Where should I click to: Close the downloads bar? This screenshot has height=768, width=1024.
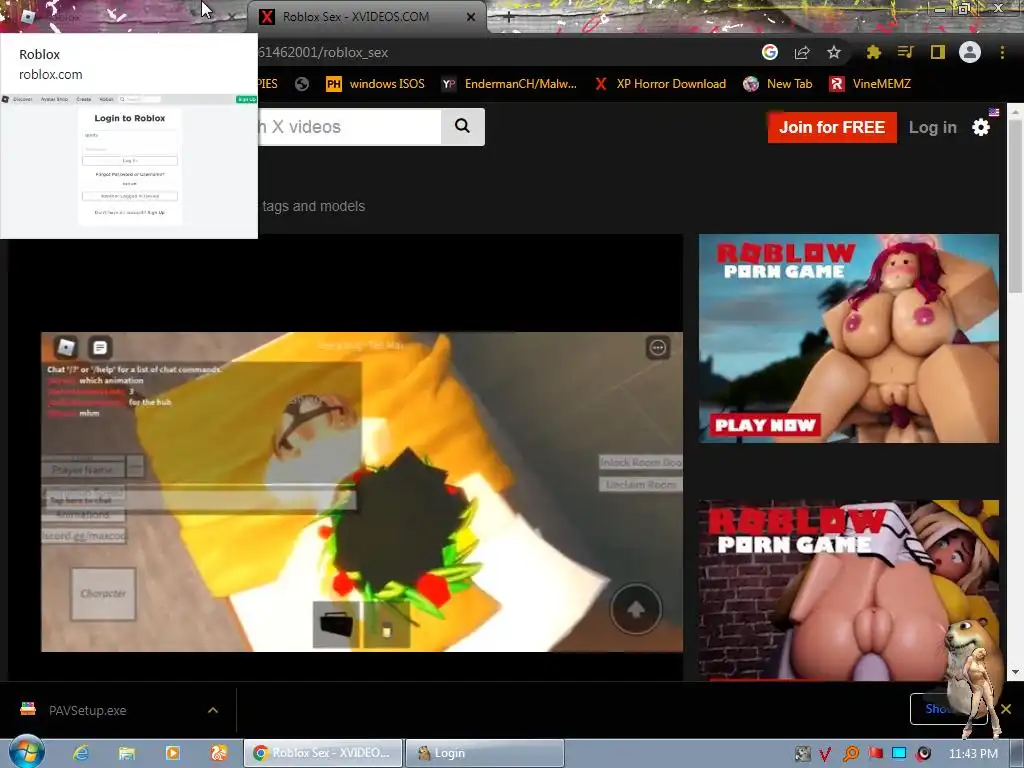pyautogui.click(x=1006, y=709)
